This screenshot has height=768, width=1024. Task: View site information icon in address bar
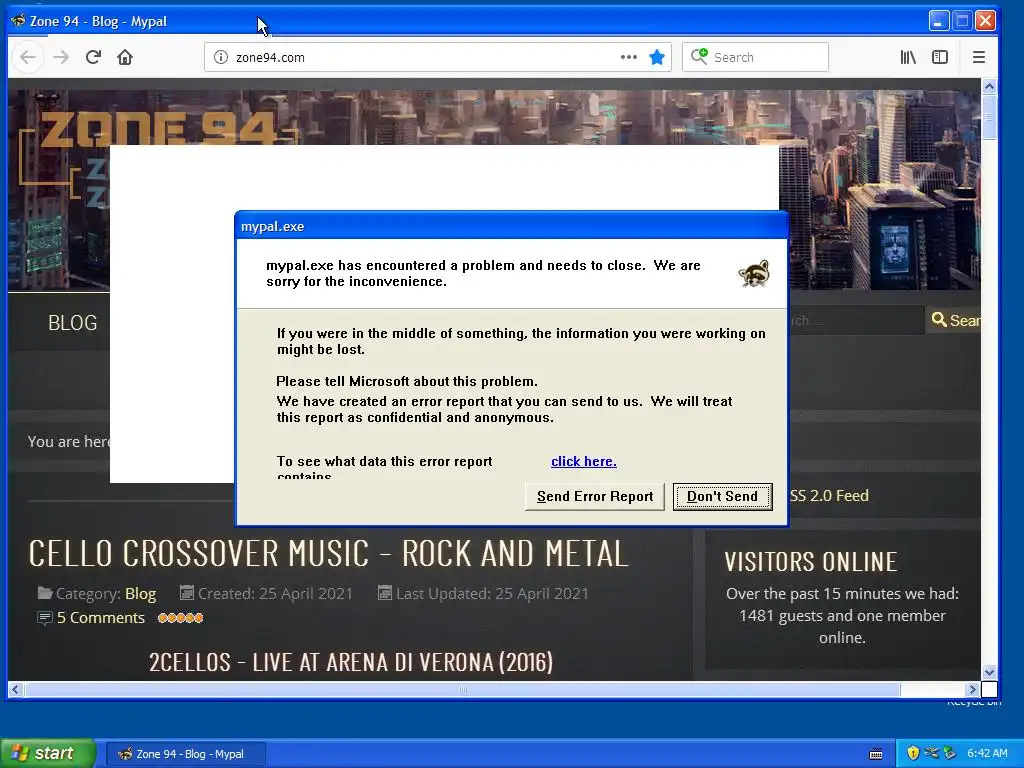point(221,57)
